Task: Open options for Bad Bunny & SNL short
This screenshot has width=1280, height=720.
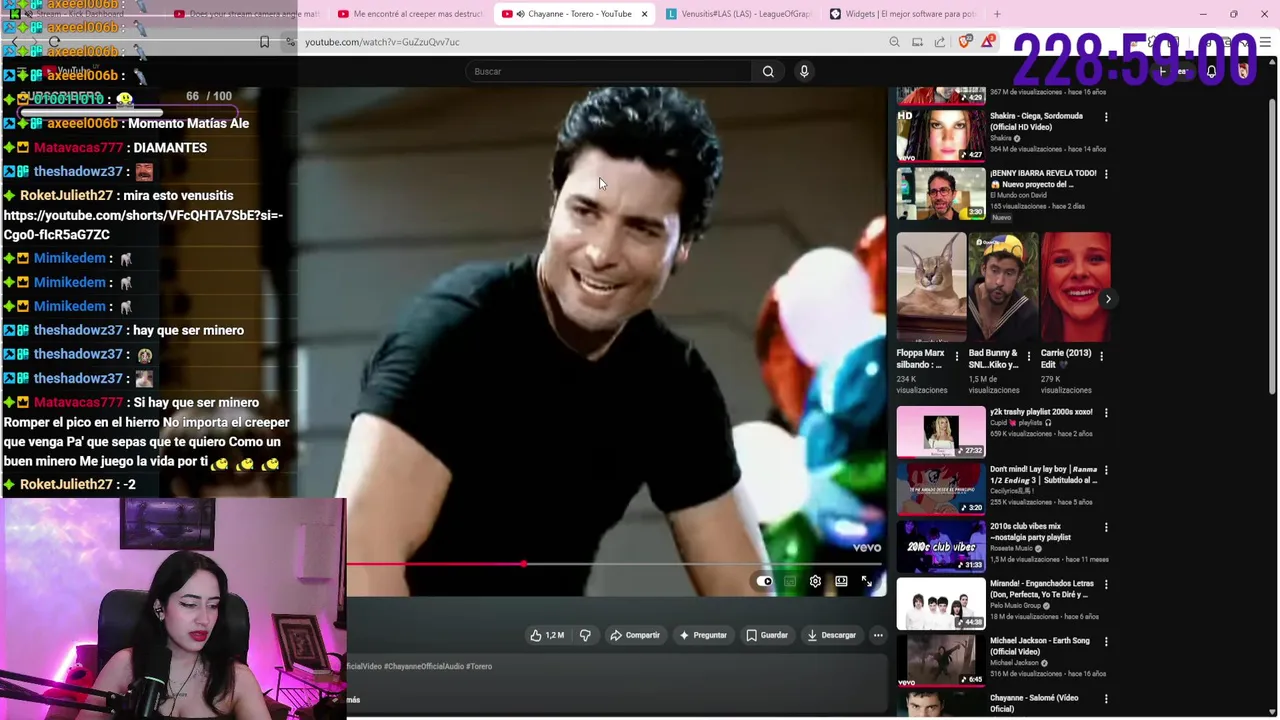Action: tap(1028, 356)
